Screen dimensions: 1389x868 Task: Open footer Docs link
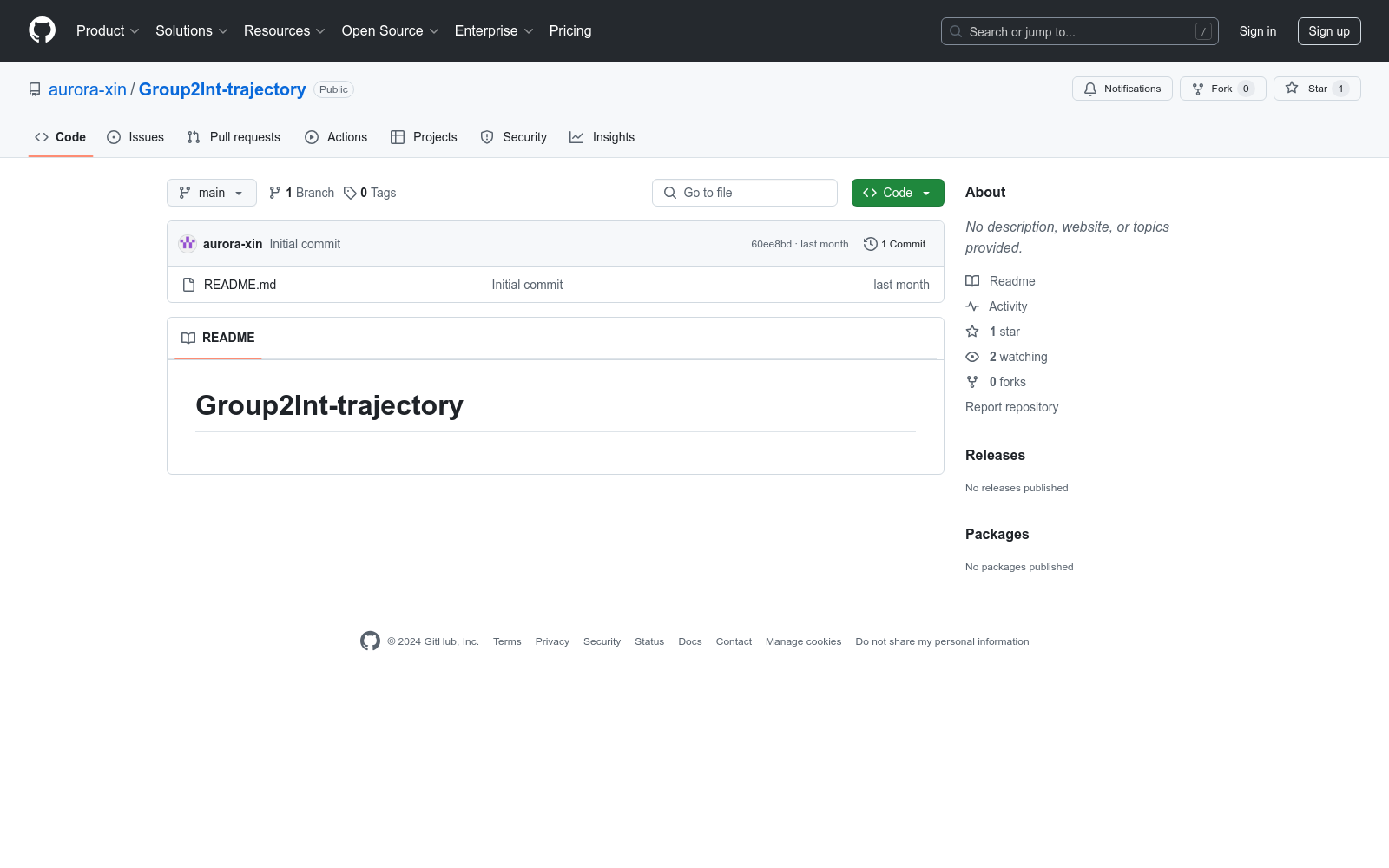(690, 641)
